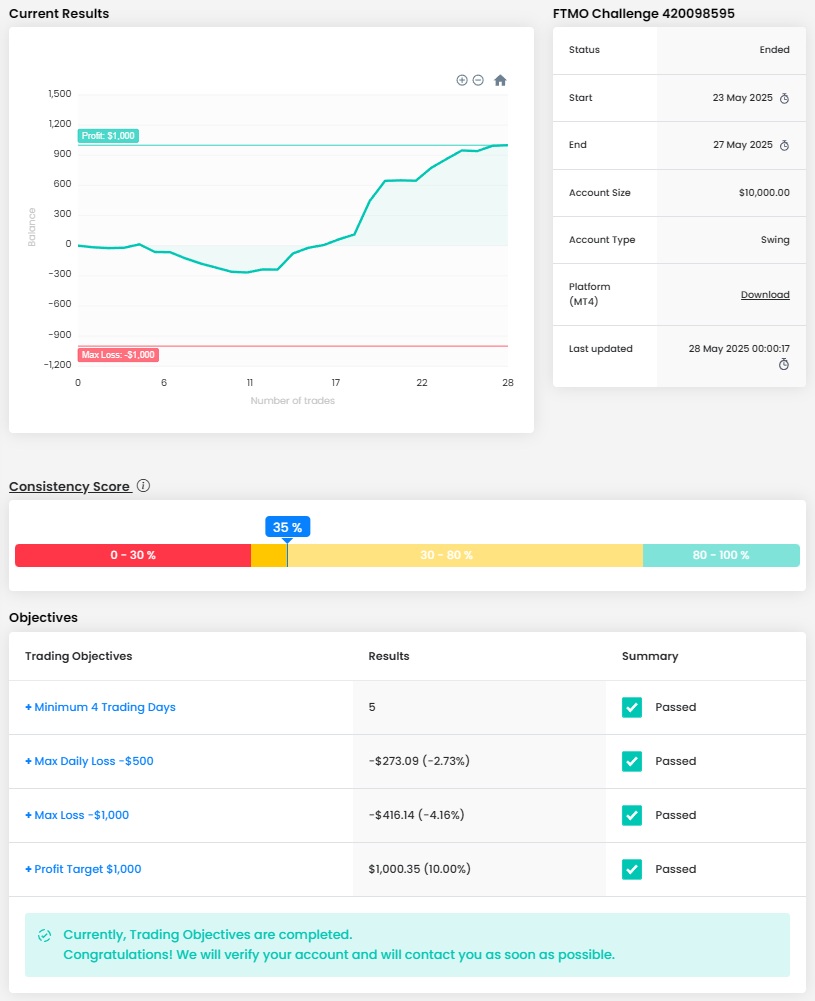
Task: Reset chart view with home icon
Action: click(500, 80)
